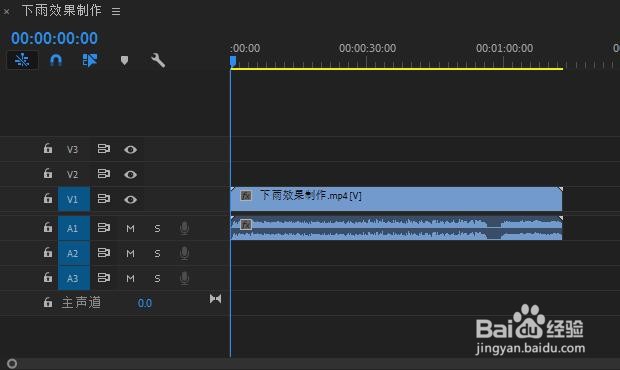Viewport: 620px width, 370px height.
Task: Close the 下雨效果制作 sequence tab
Action: [6, 11]
